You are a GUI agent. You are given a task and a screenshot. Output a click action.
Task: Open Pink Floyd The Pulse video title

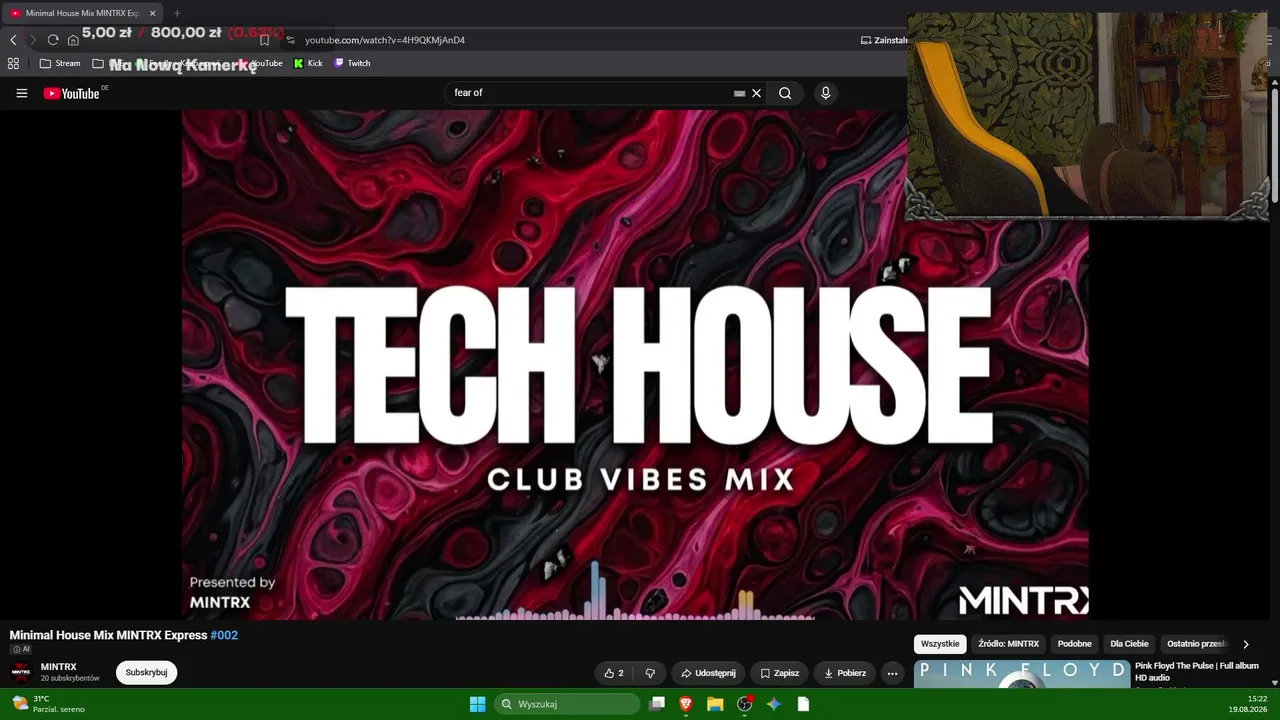tap(1197, 671)
